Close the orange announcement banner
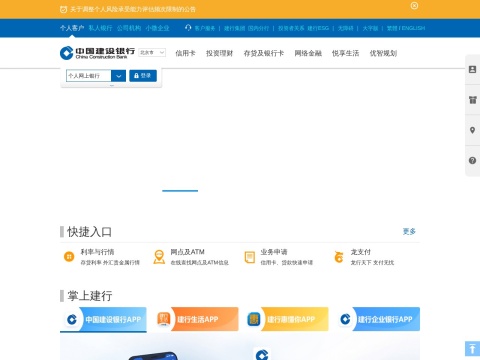Viewport: 480px width, 360px height. (x=414, y=6)
